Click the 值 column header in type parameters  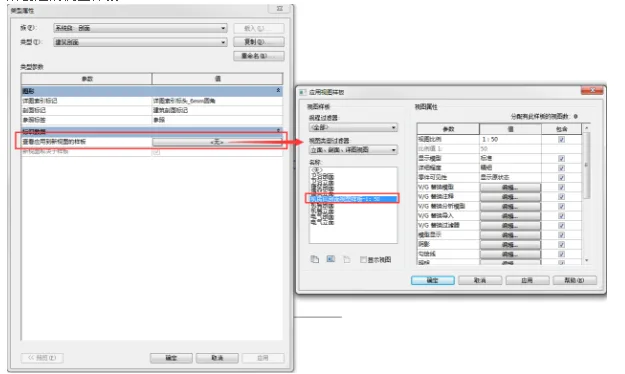pos(218,79)
